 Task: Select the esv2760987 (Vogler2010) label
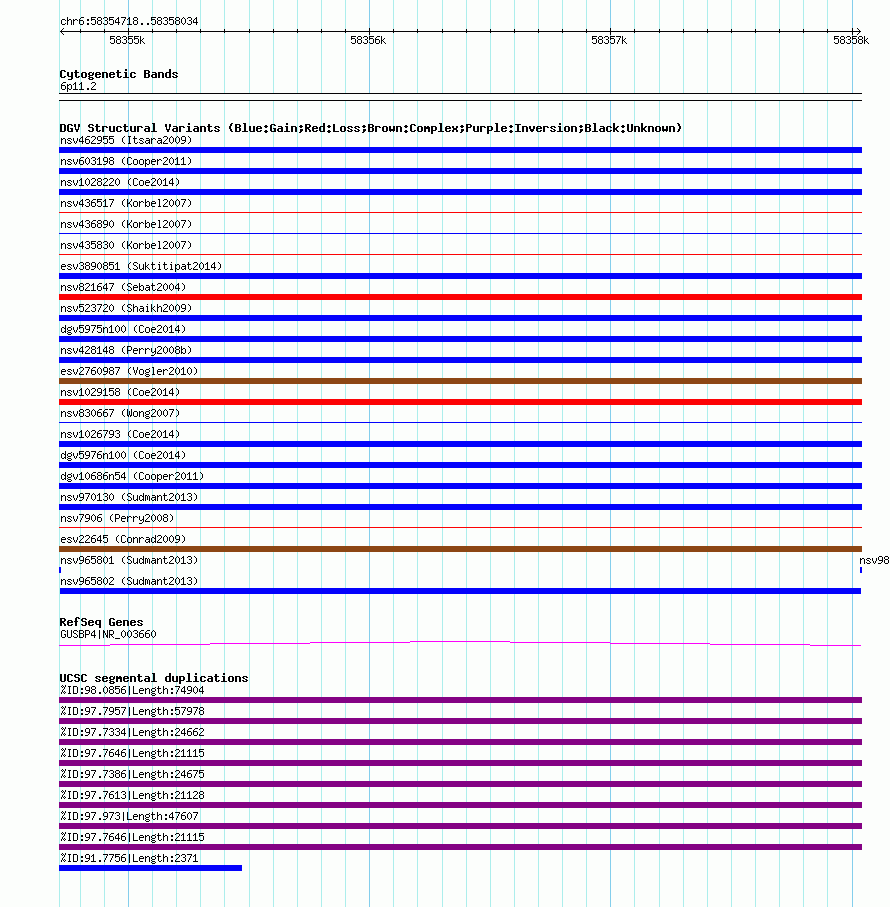pyautogui.click(x=129, y=371)
